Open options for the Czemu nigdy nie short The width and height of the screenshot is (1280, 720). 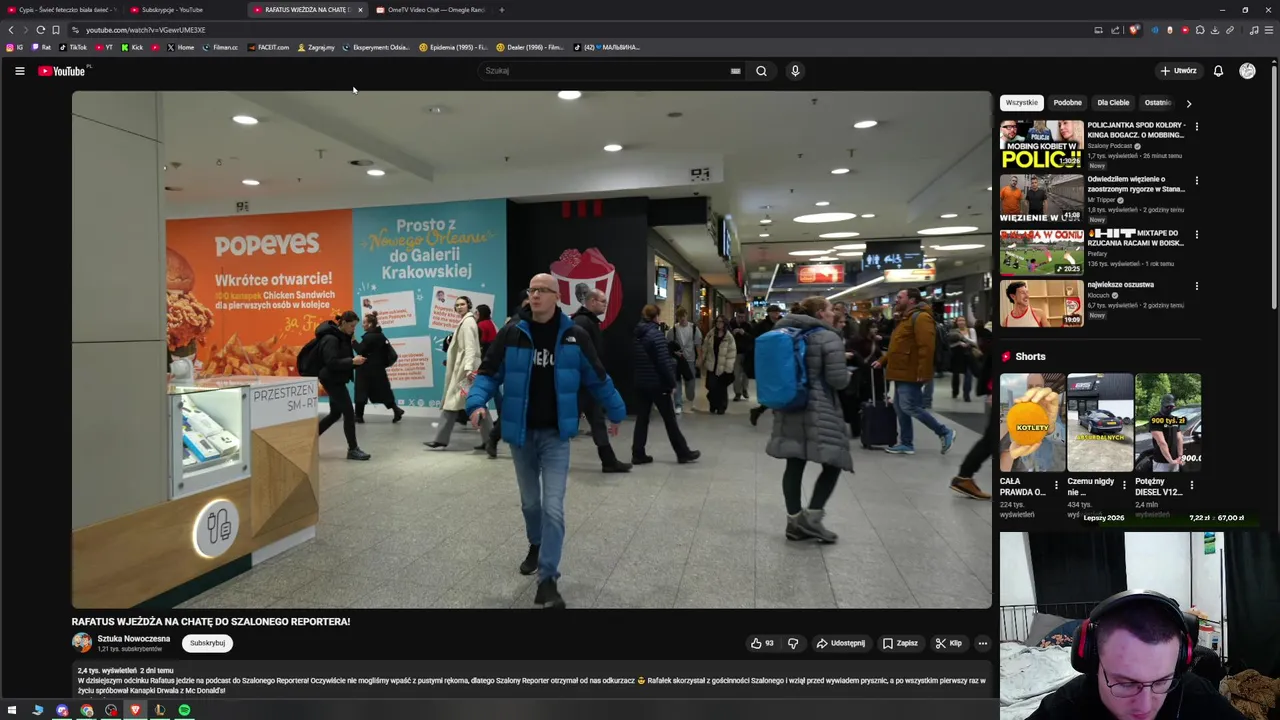pyautogui.click(x=1124, y=485)
